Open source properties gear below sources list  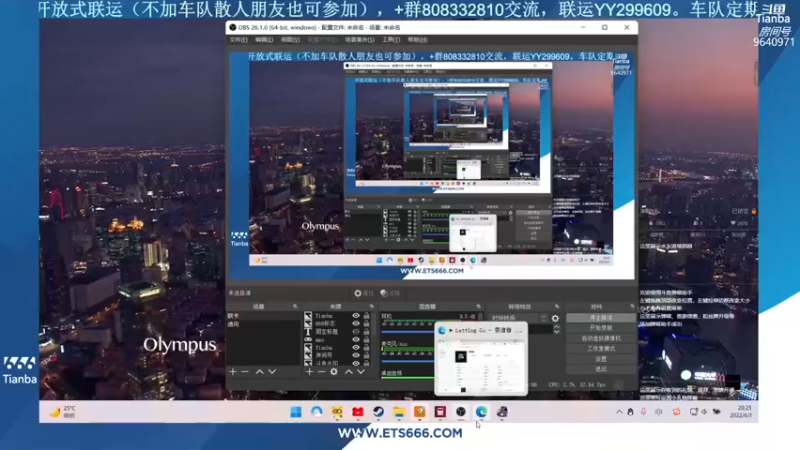(x=334, y=372)
